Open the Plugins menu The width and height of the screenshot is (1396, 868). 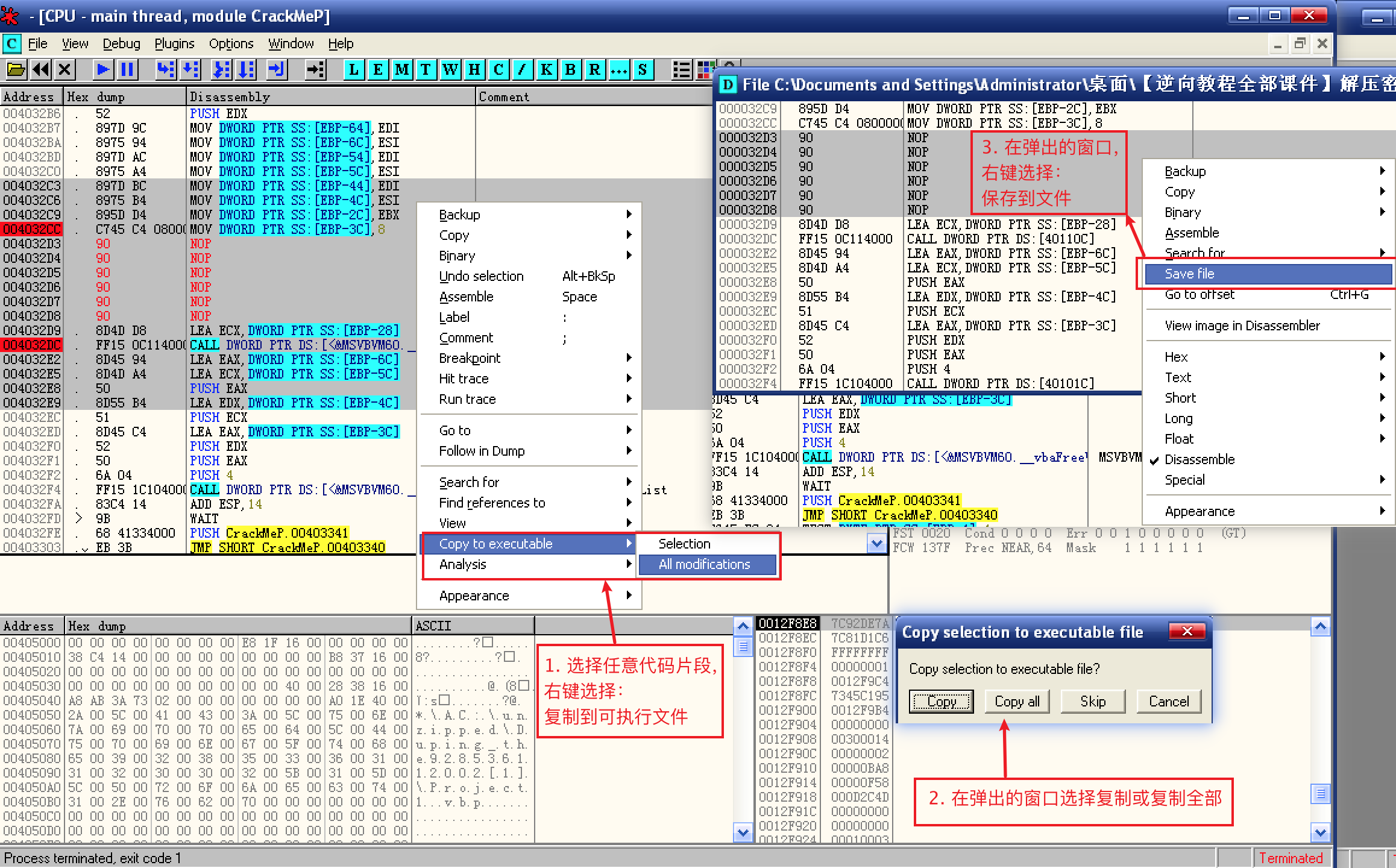(x=174, y=43)
